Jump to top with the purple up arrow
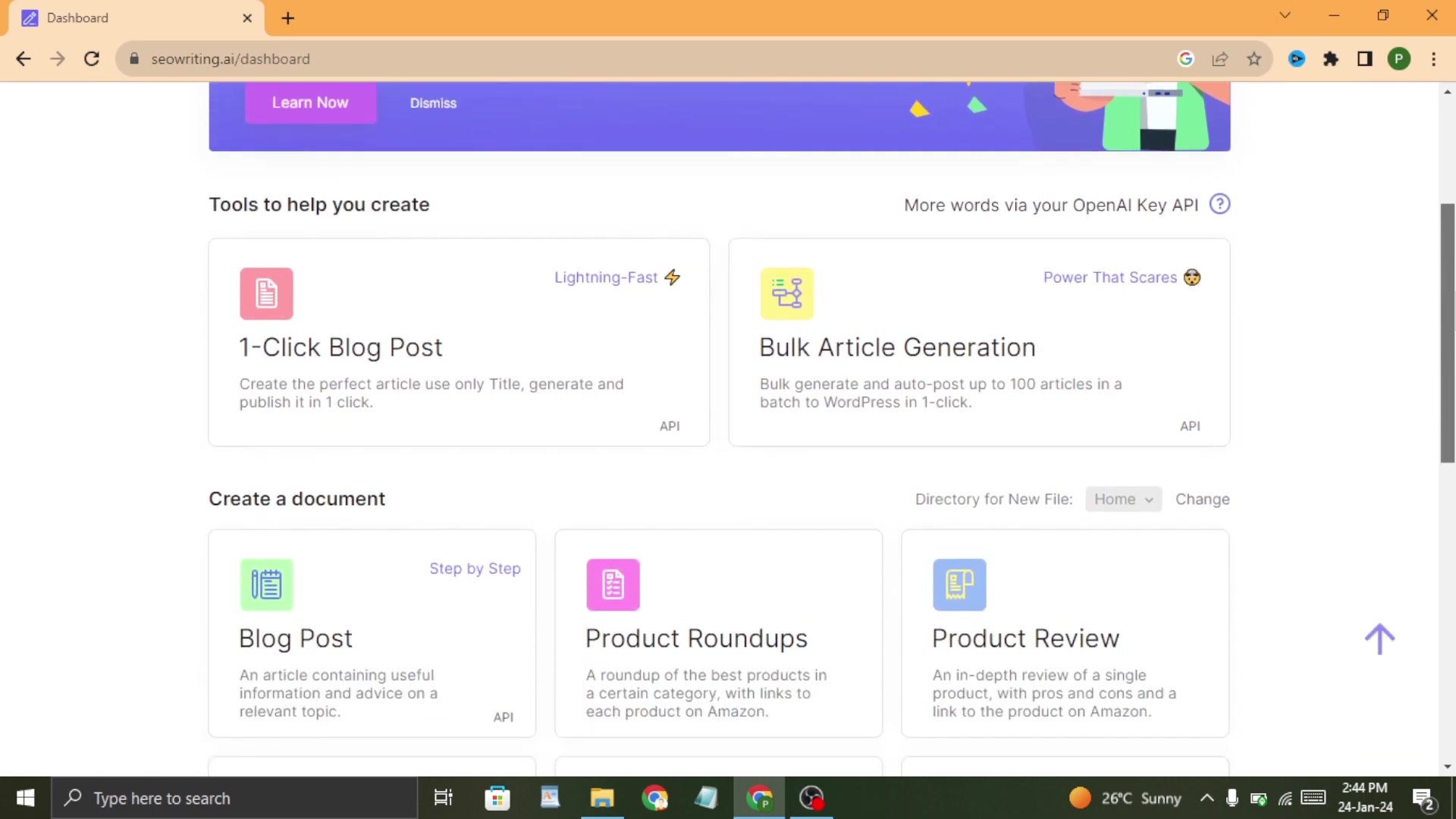 [x=1379, y=639]
